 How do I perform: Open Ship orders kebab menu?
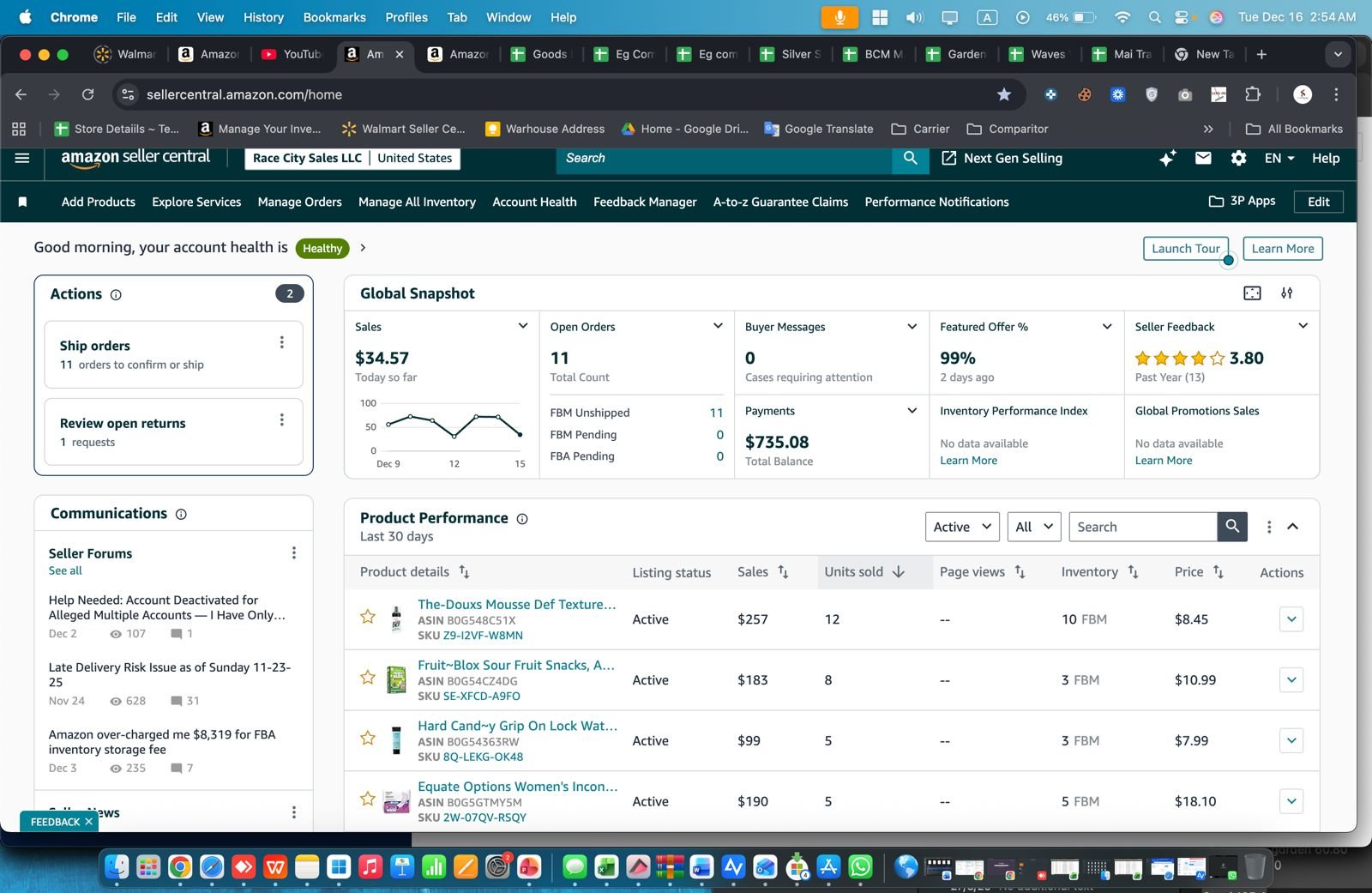pos(281,341)
